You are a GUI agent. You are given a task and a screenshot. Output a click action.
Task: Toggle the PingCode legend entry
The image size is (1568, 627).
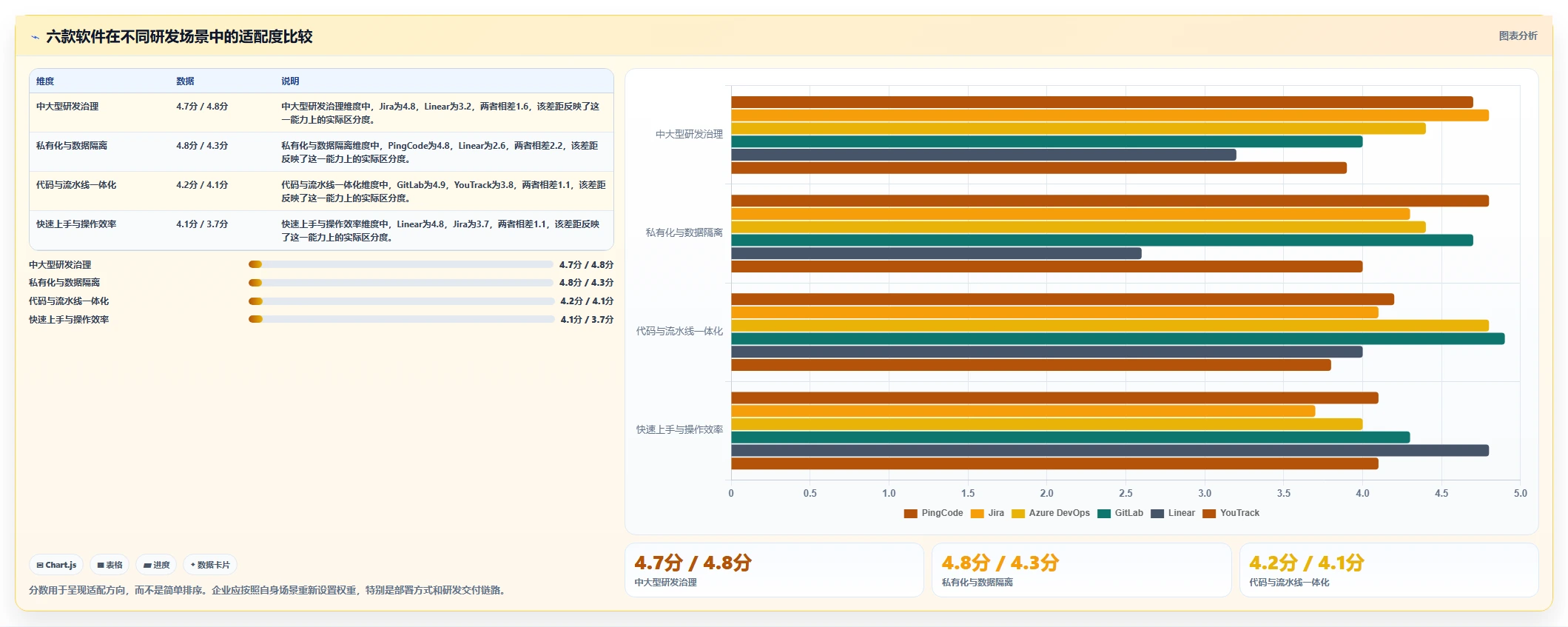tap(933, 513)
